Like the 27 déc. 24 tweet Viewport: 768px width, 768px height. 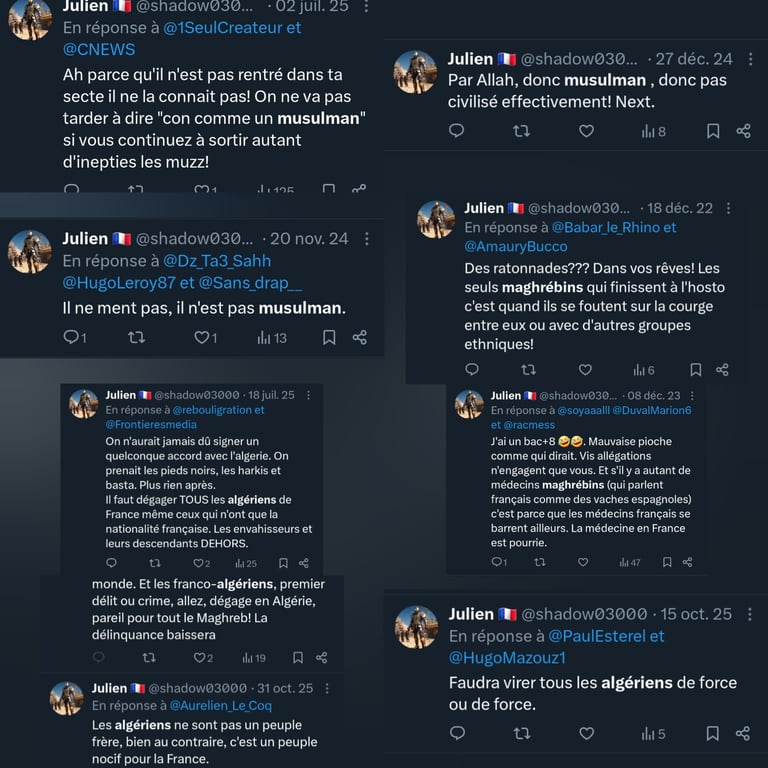tap(586, 131)
